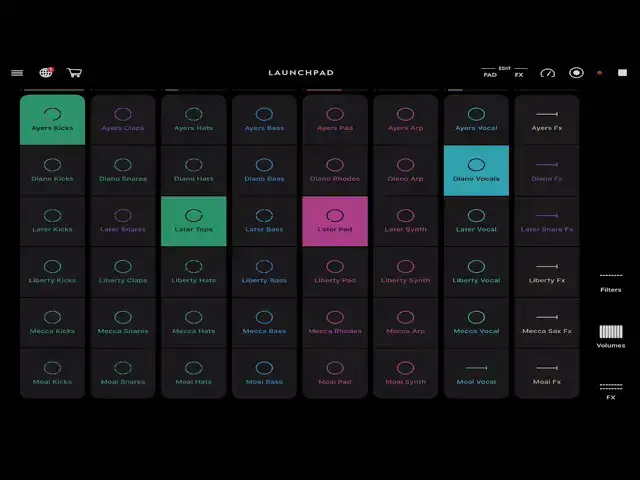This screenshot has height=480, width=640.
Task: Switch edit mode to FX
Action: pos(519,75)
